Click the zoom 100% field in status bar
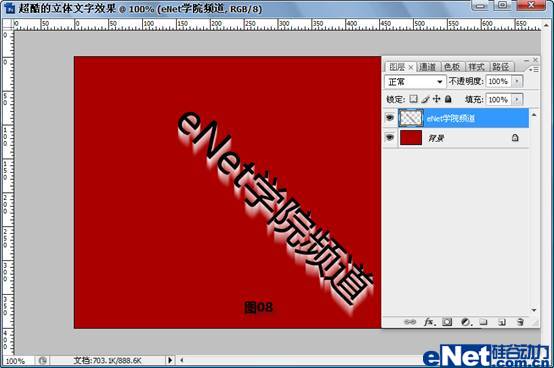Image resolution: width=554 pixels, height=368 pixels. click(x=16, y=361)
